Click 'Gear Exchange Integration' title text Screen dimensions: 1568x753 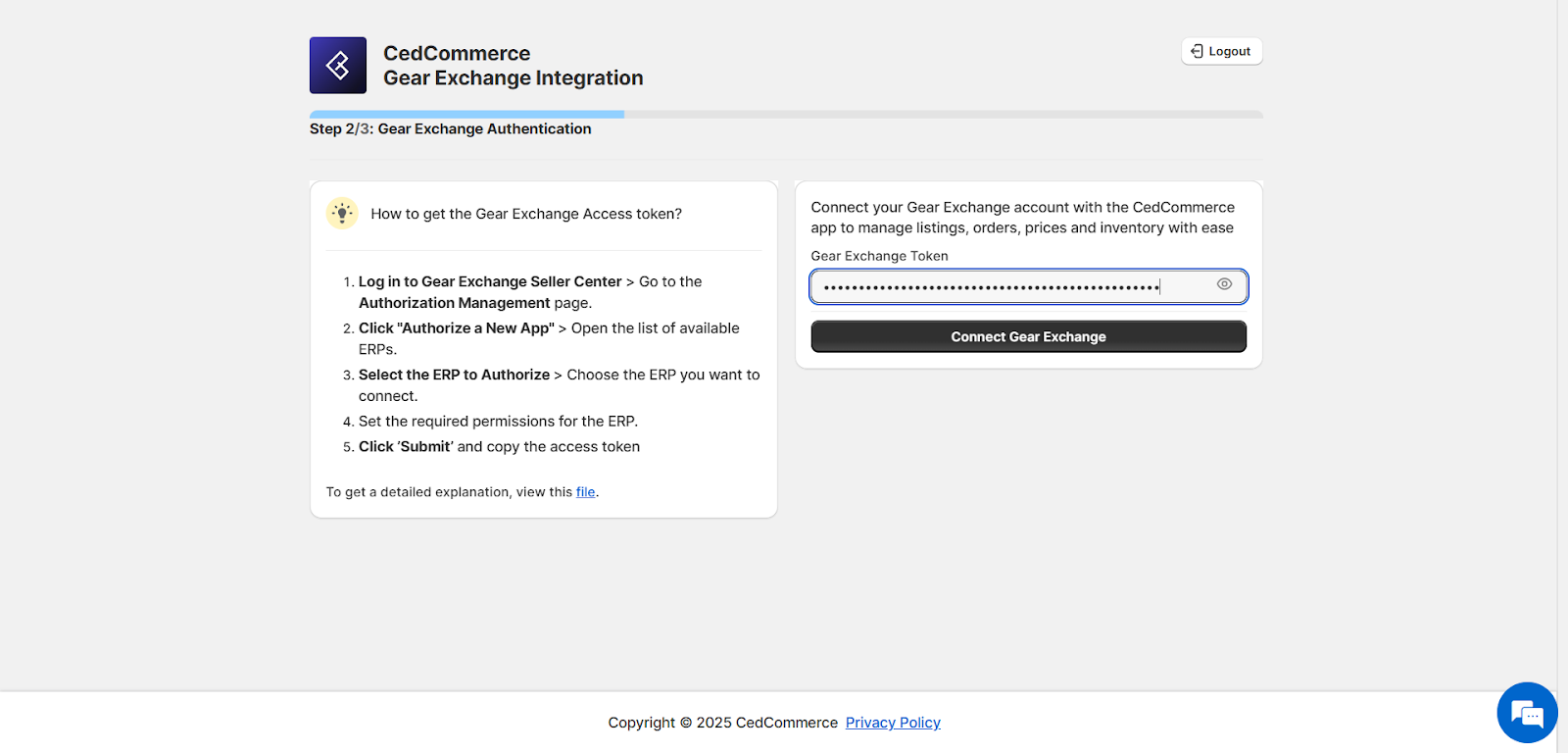[514, 78]
